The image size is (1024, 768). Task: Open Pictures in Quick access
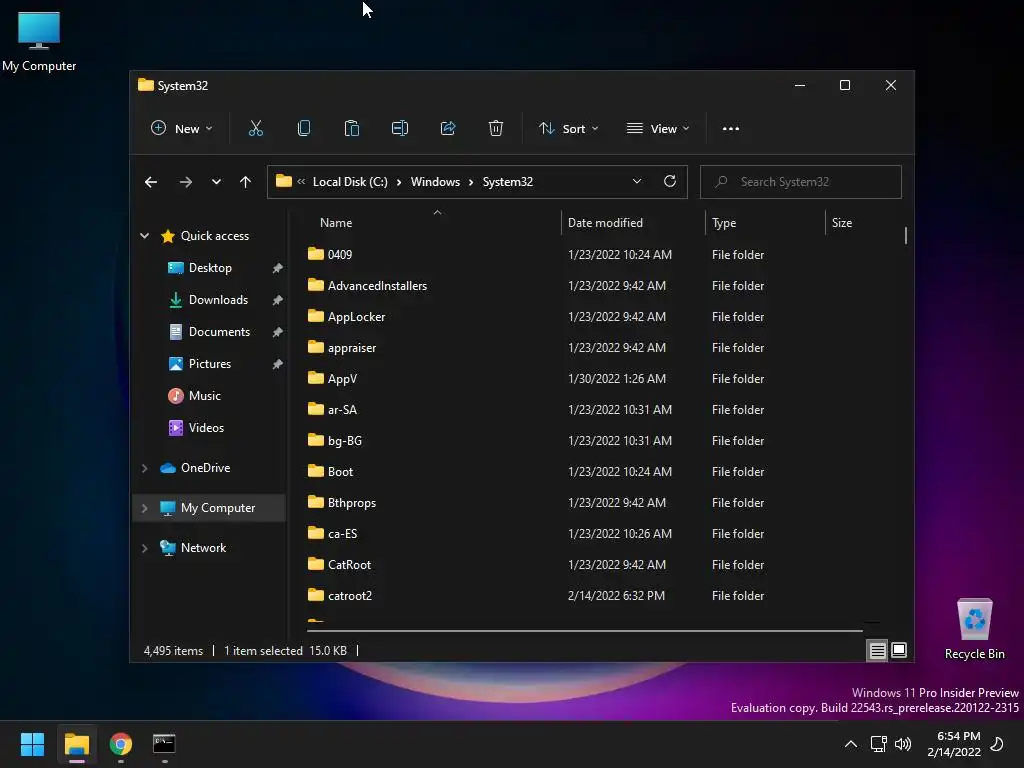210,364
